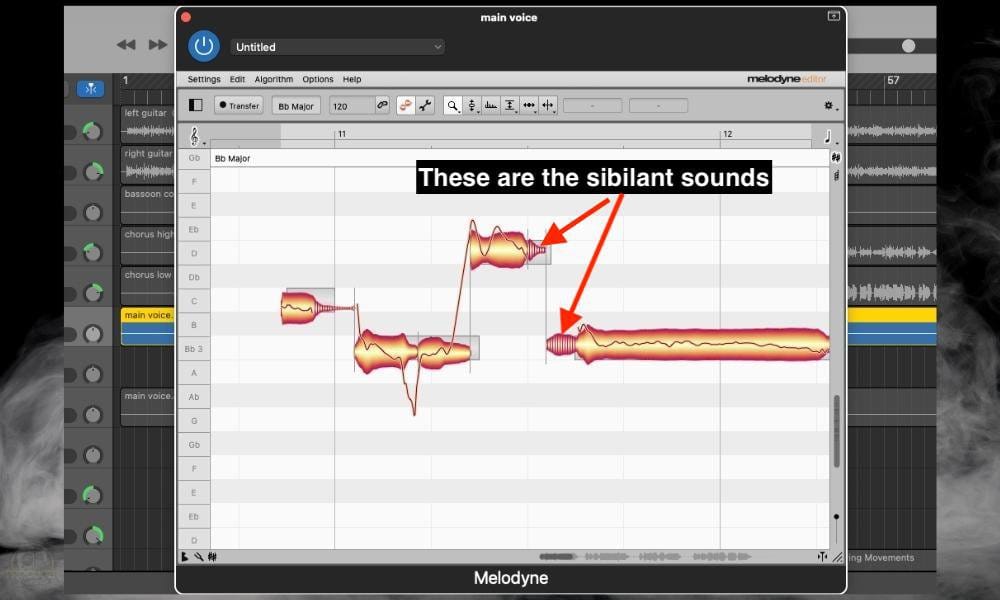1000x600 pixels.
Task: Select the timing tool
Action: pos(529,106)
